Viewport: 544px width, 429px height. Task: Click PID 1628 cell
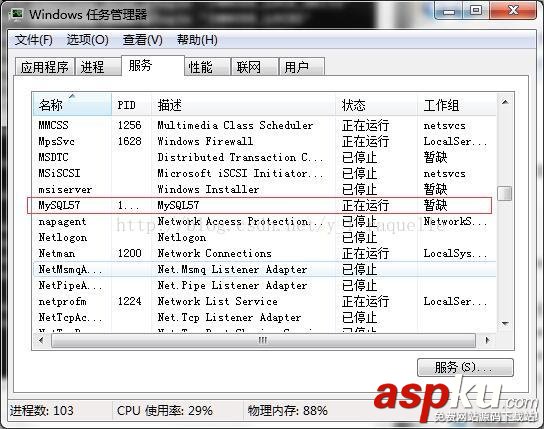[x=129, y=141]
